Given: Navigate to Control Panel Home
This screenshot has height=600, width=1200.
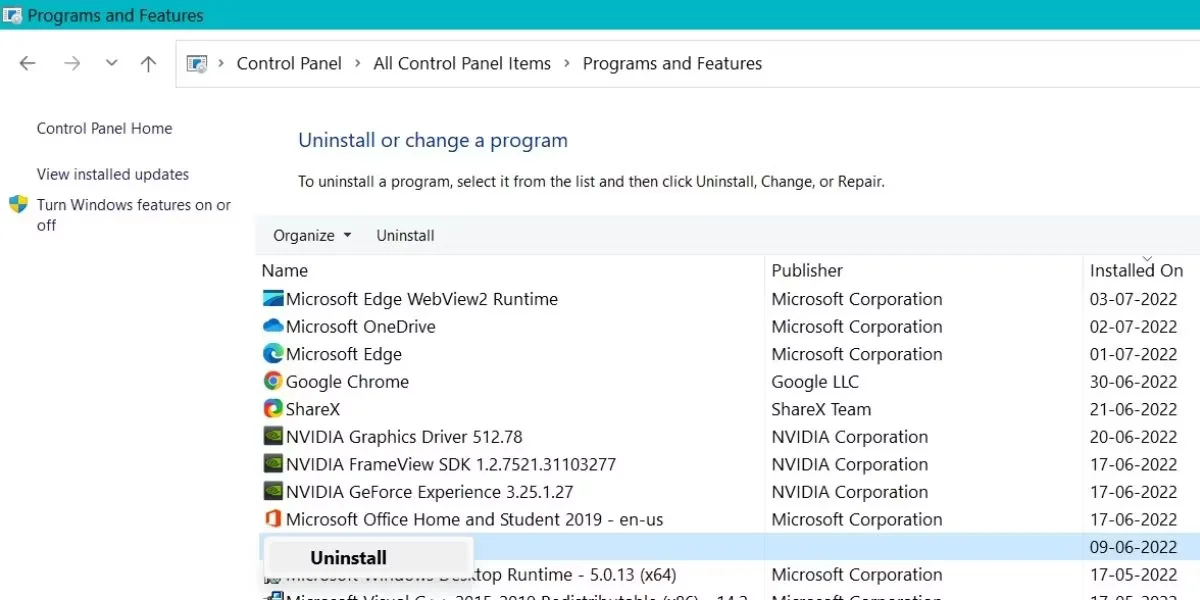Looking at the screenshot, I should coord(104,128).
